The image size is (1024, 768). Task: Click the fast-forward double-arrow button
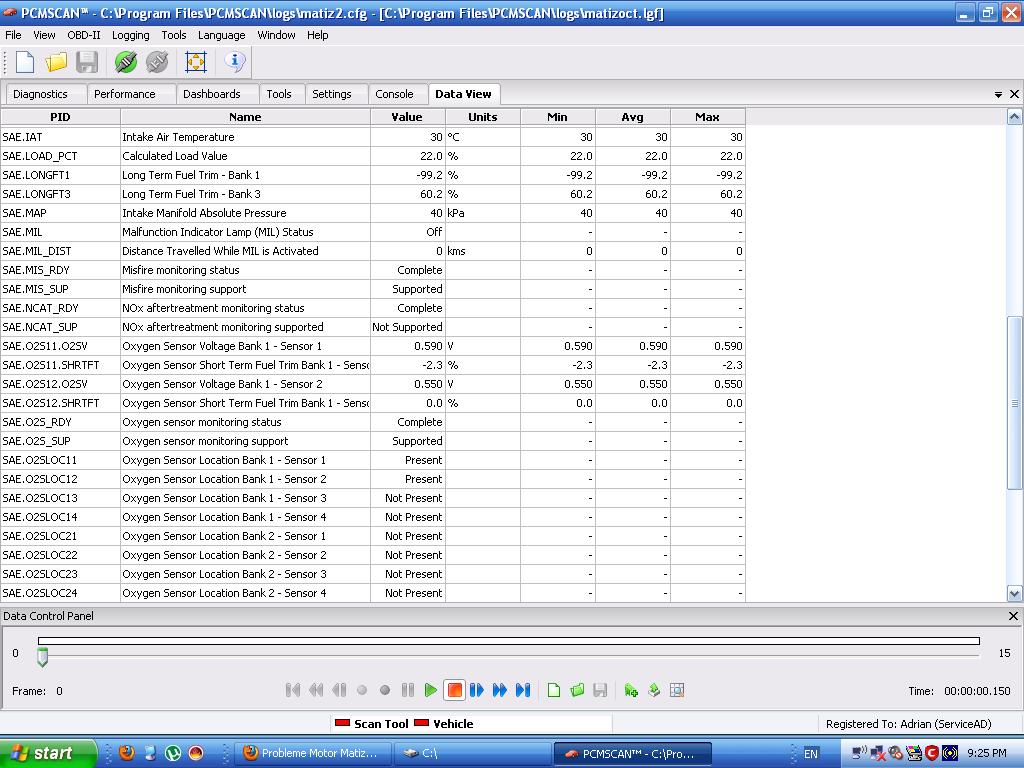click(500, 690)
